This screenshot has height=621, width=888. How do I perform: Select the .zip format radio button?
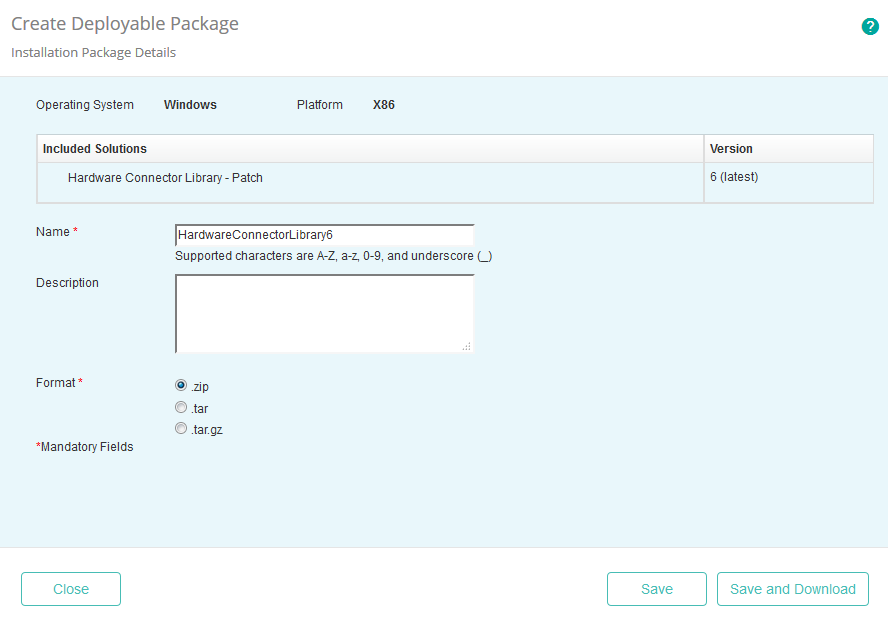[181, 385]
